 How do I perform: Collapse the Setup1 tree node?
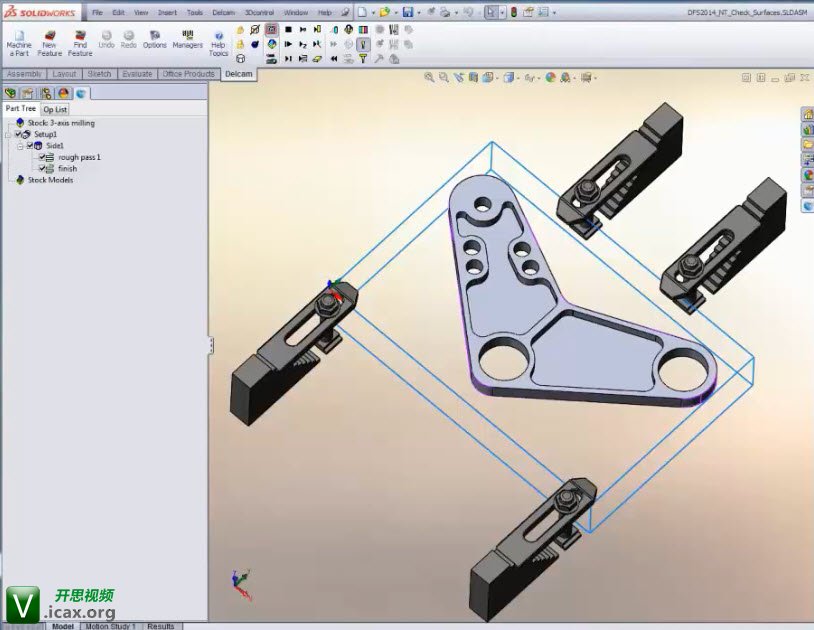(x=8, y=135)
